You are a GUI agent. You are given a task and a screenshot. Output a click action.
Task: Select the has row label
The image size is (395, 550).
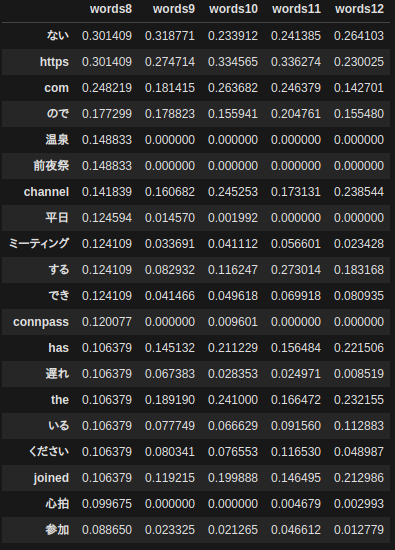coord(59,348)
